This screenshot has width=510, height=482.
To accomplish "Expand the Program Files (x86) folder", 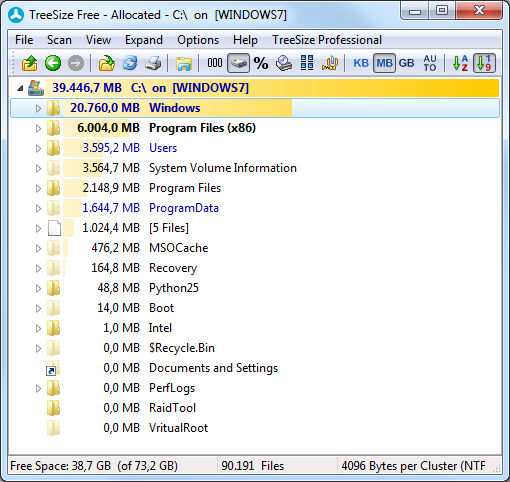I will 38,128.
